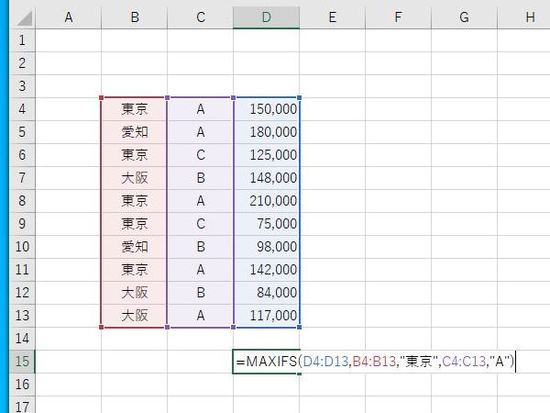Select row 16 header

pyautogui.click(x=22, y=384)
